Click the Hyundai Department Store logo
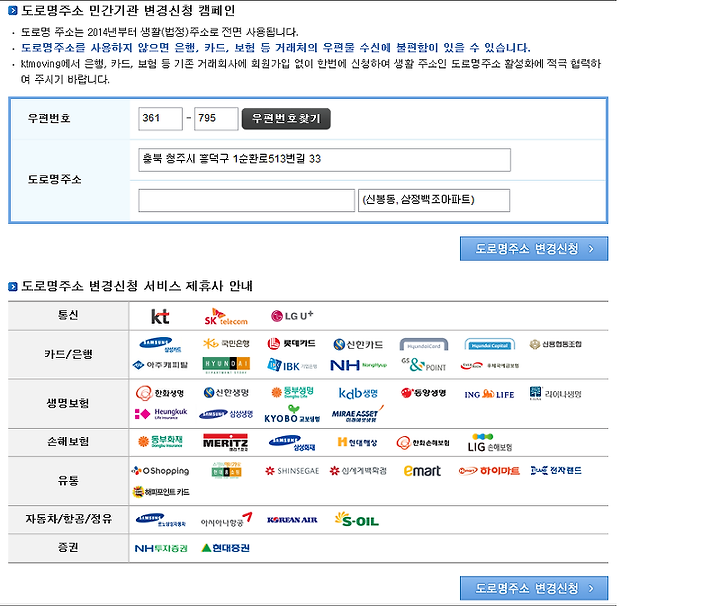Screen dimensions: 720x606 point(226,365)
